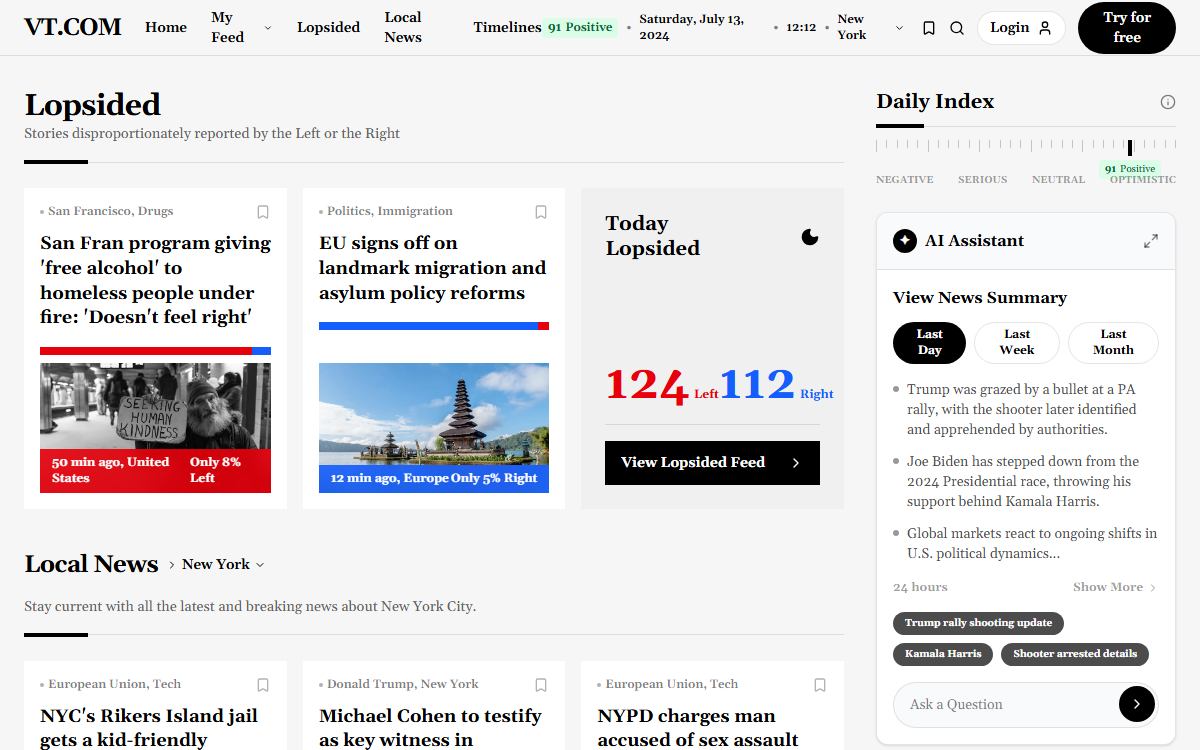Image resolution: width=1200 pixels, height=750 pixels.
Task: Open NYPD charges man headline
Action: click(698, 728)
